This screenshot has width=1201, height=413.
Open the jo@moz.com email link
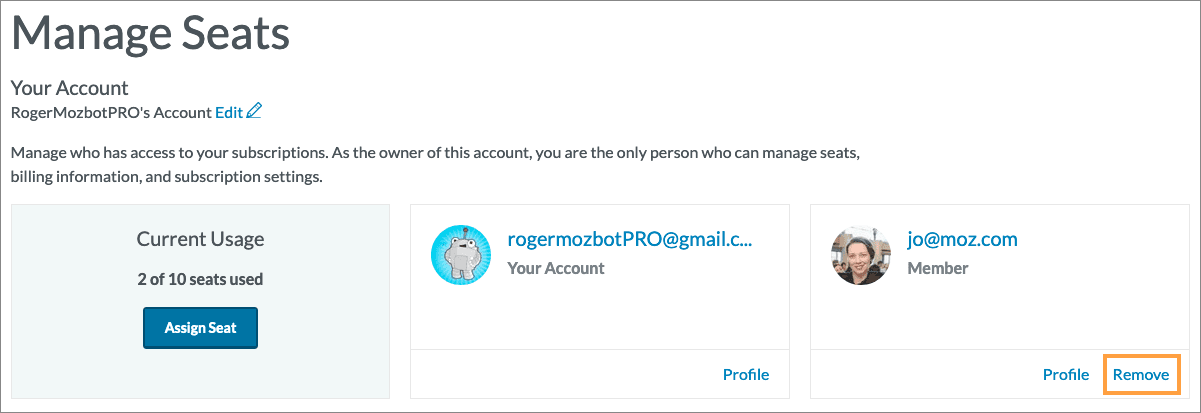962,240
